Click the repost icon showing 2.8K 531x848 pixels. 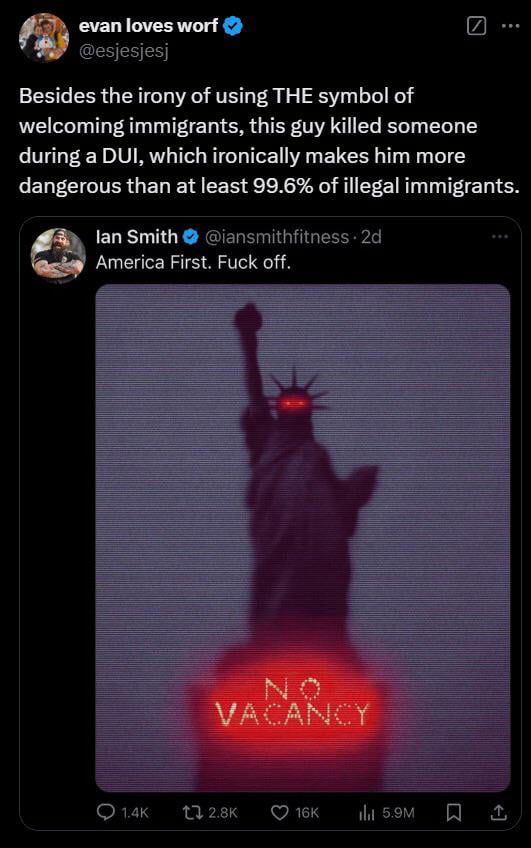click(x=191, y=812)
